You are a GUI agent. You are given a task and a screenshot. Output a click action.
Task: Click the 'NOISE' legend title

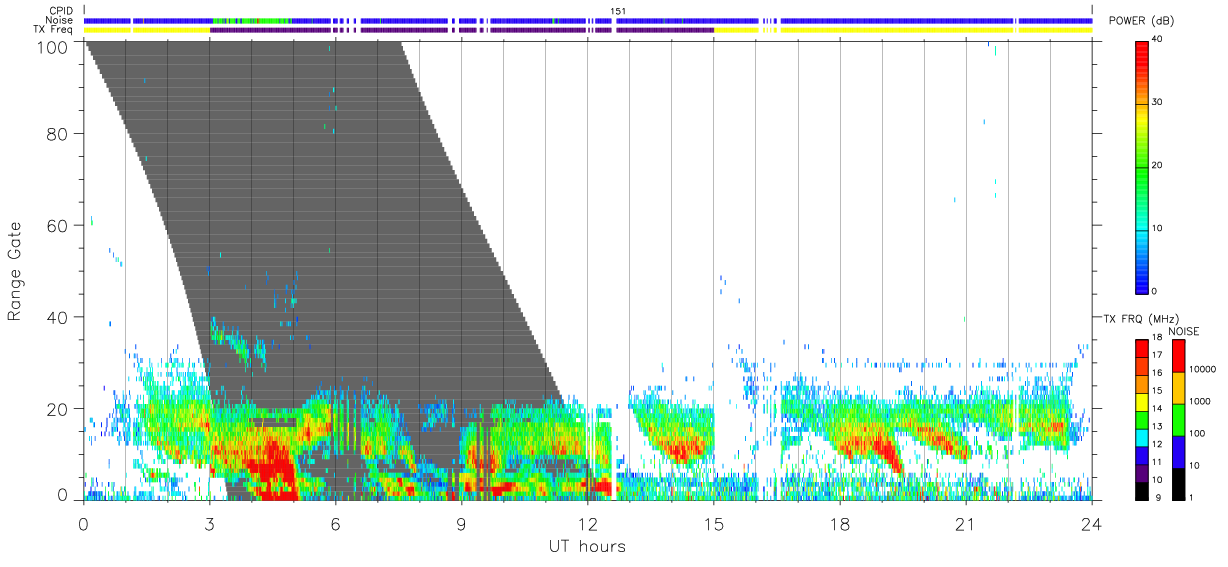1184,331
